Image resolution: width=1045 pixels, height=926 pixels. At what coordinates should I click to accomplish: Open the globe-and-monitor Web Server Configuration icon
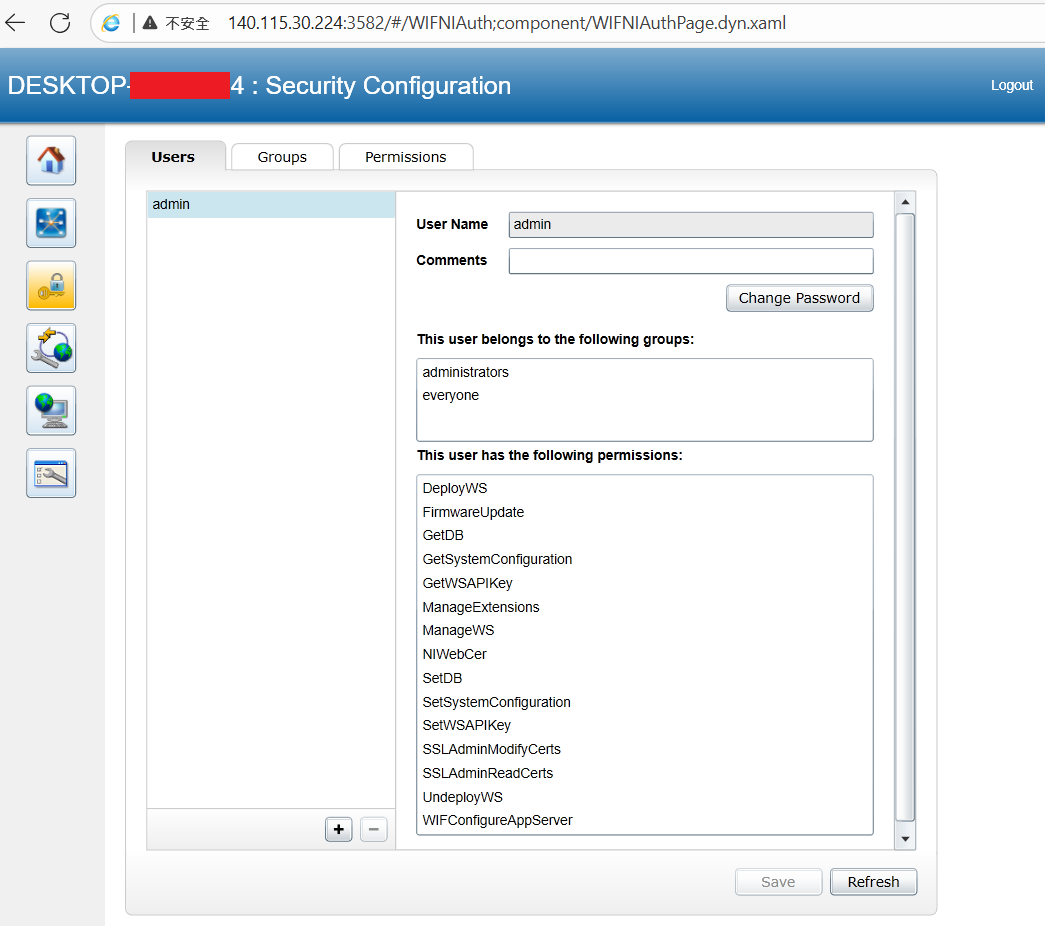(51, 411)
